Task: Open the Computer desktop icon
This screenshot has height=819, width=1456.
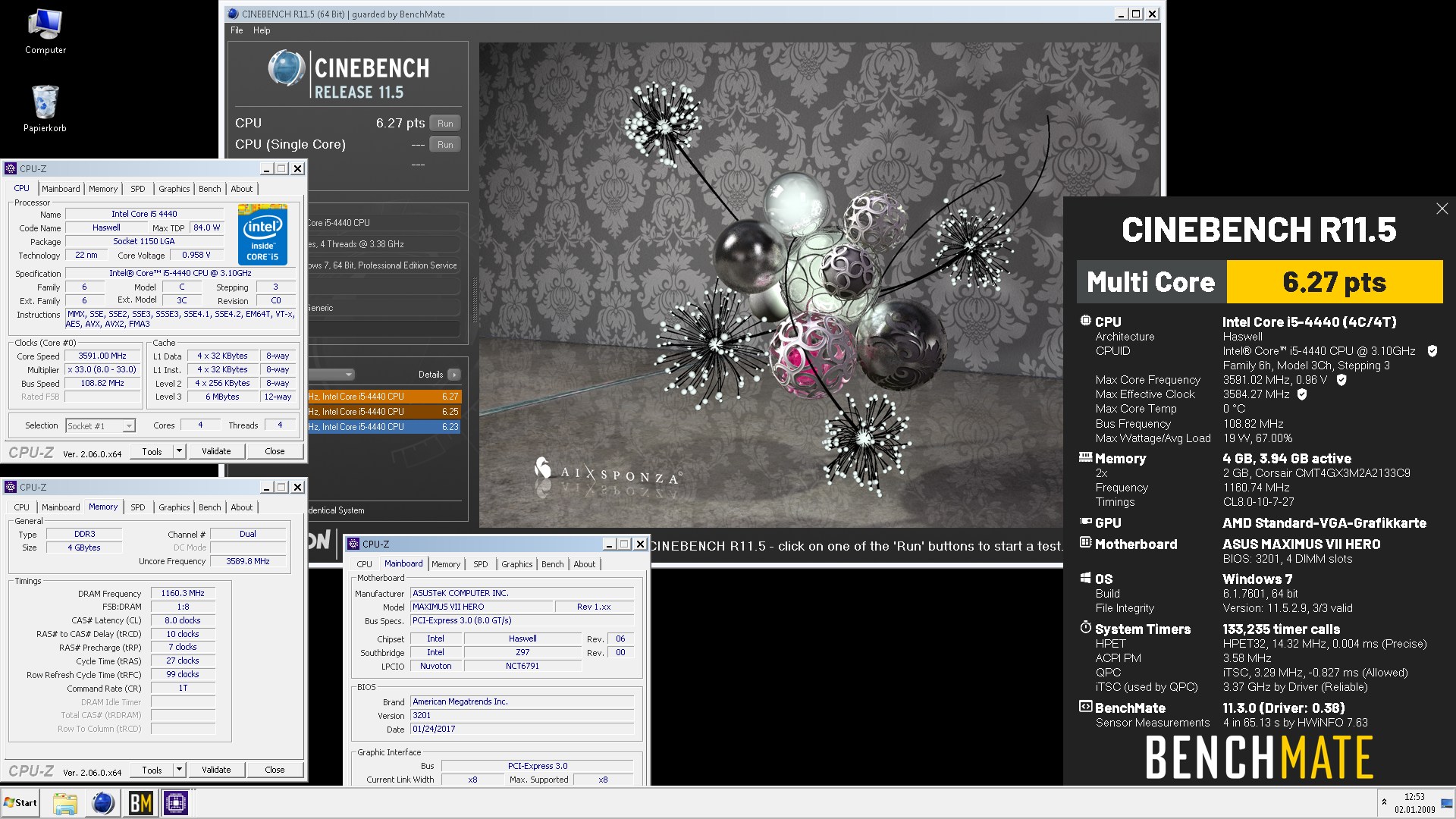Action: click(x=45, y=32)
